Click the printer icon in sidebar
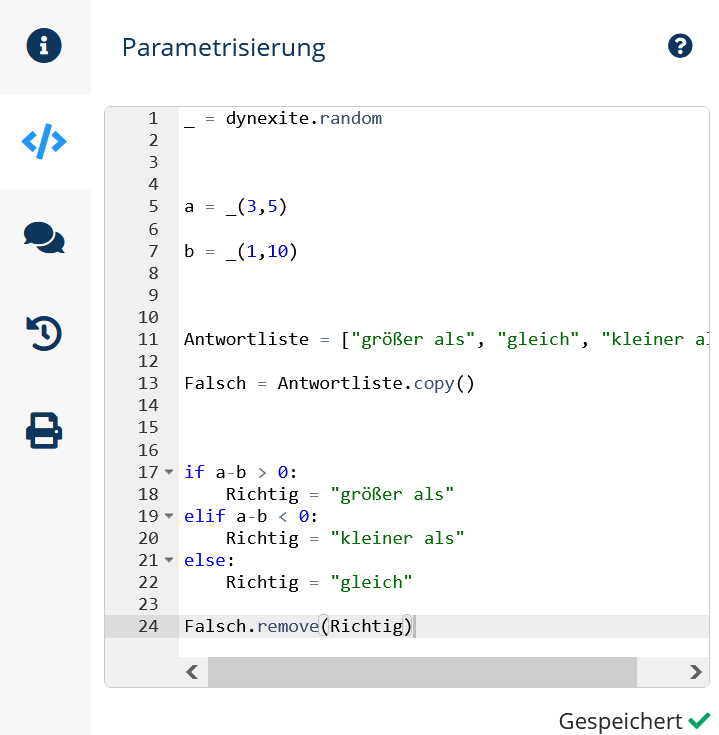 pos(44,430)
